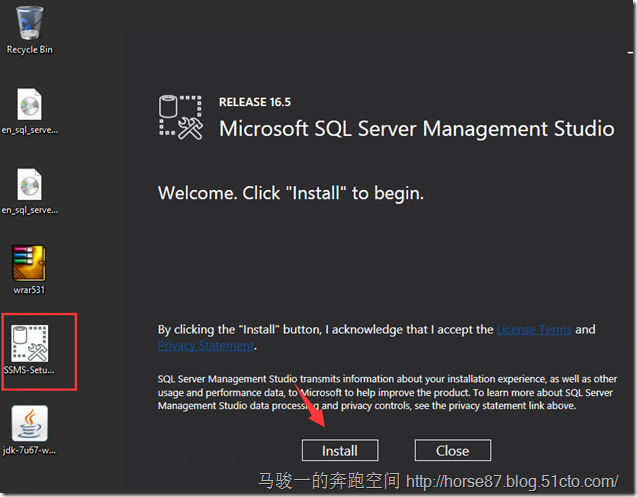Click the Install button

coord(340,450)
